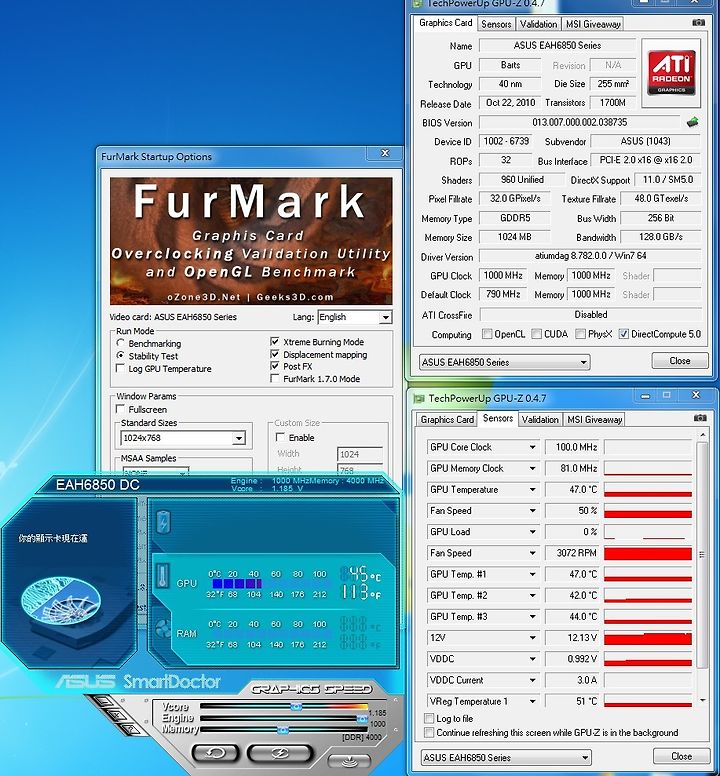Click the GPU Clock 1000 MHz field
The height and width of the screenshot is (776, 720).
[x=503, y=275]
